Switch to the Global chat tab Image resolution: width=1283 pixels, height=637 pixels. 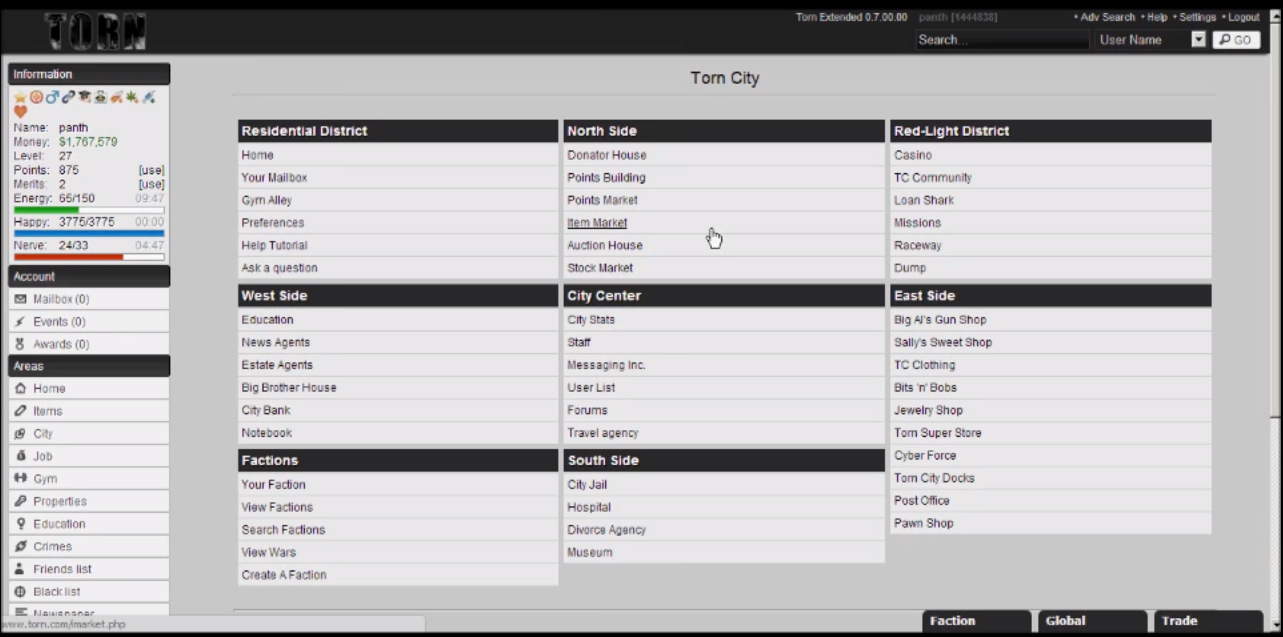[1091, 621]
